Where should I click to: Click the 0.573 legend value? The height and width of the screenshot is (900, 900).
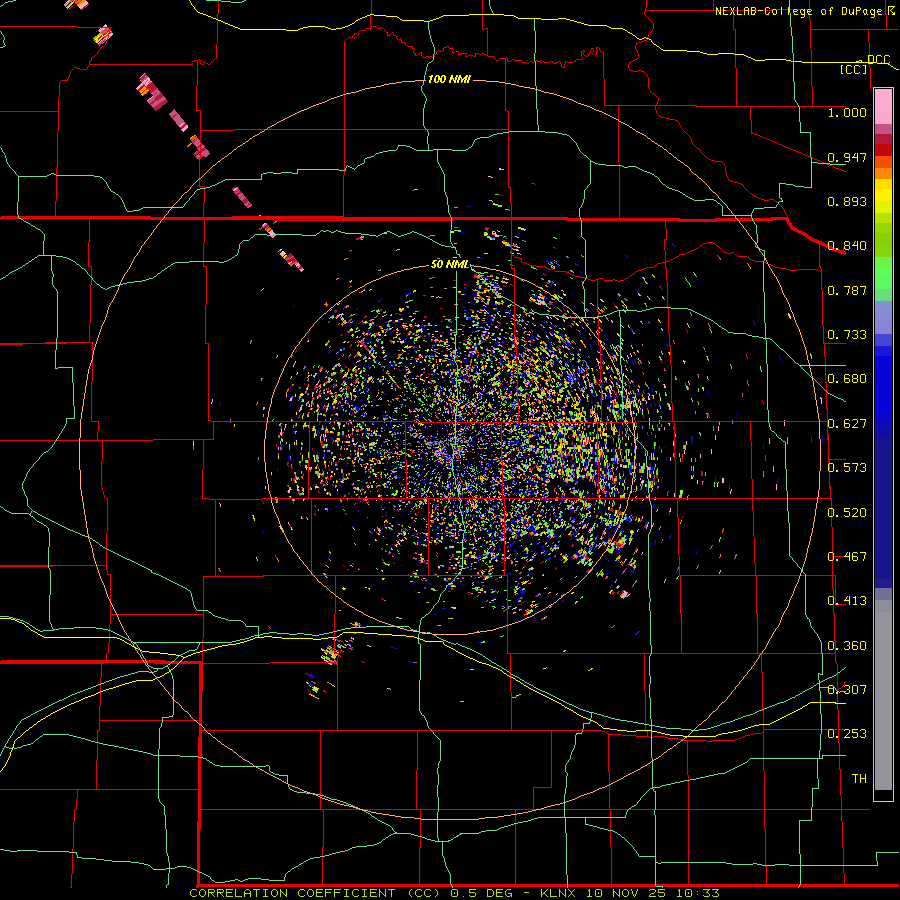[x=847, y=468]
